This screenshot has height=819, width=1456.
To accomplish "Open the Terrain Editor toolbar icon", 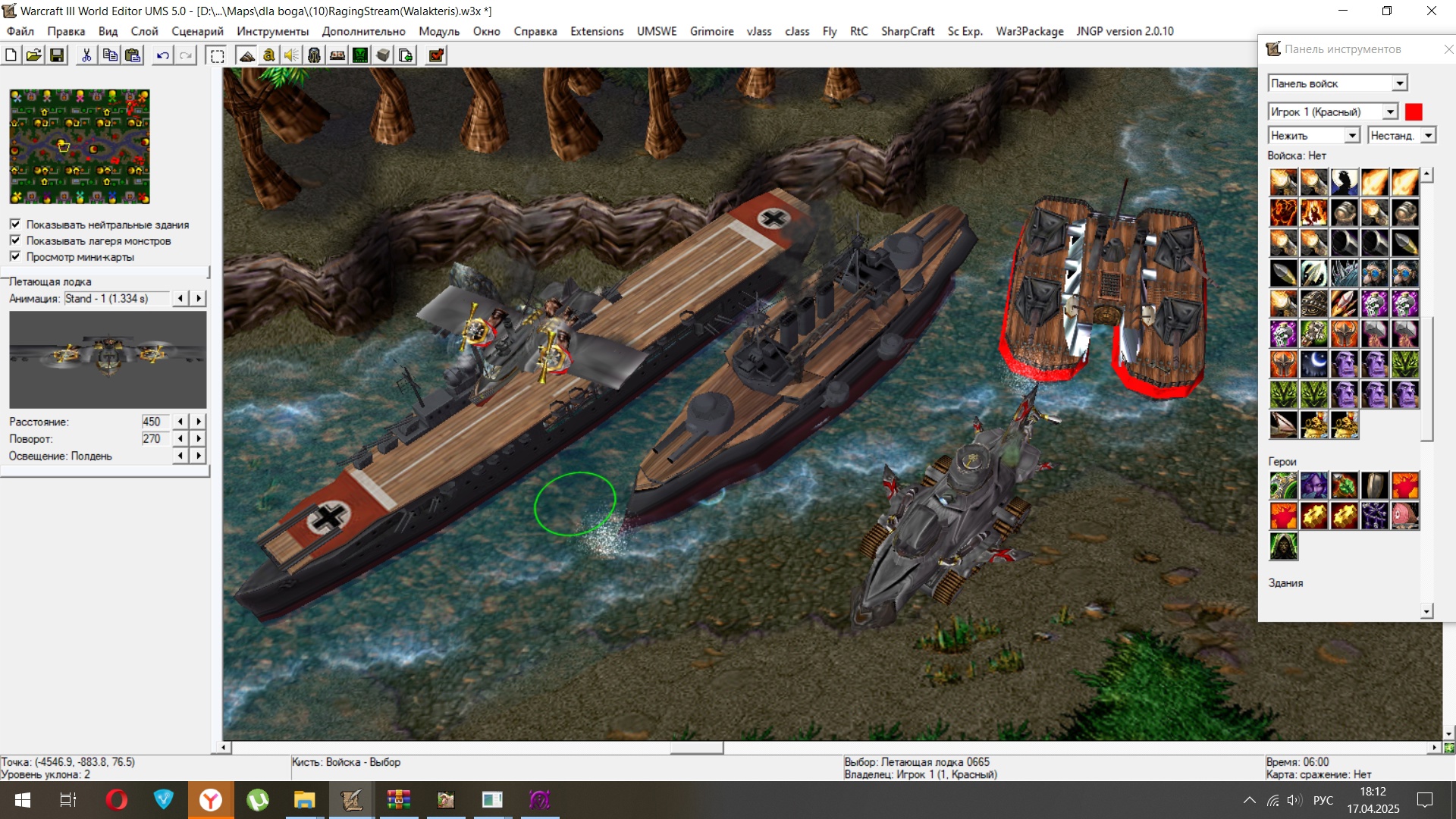I will click(246, 55).
